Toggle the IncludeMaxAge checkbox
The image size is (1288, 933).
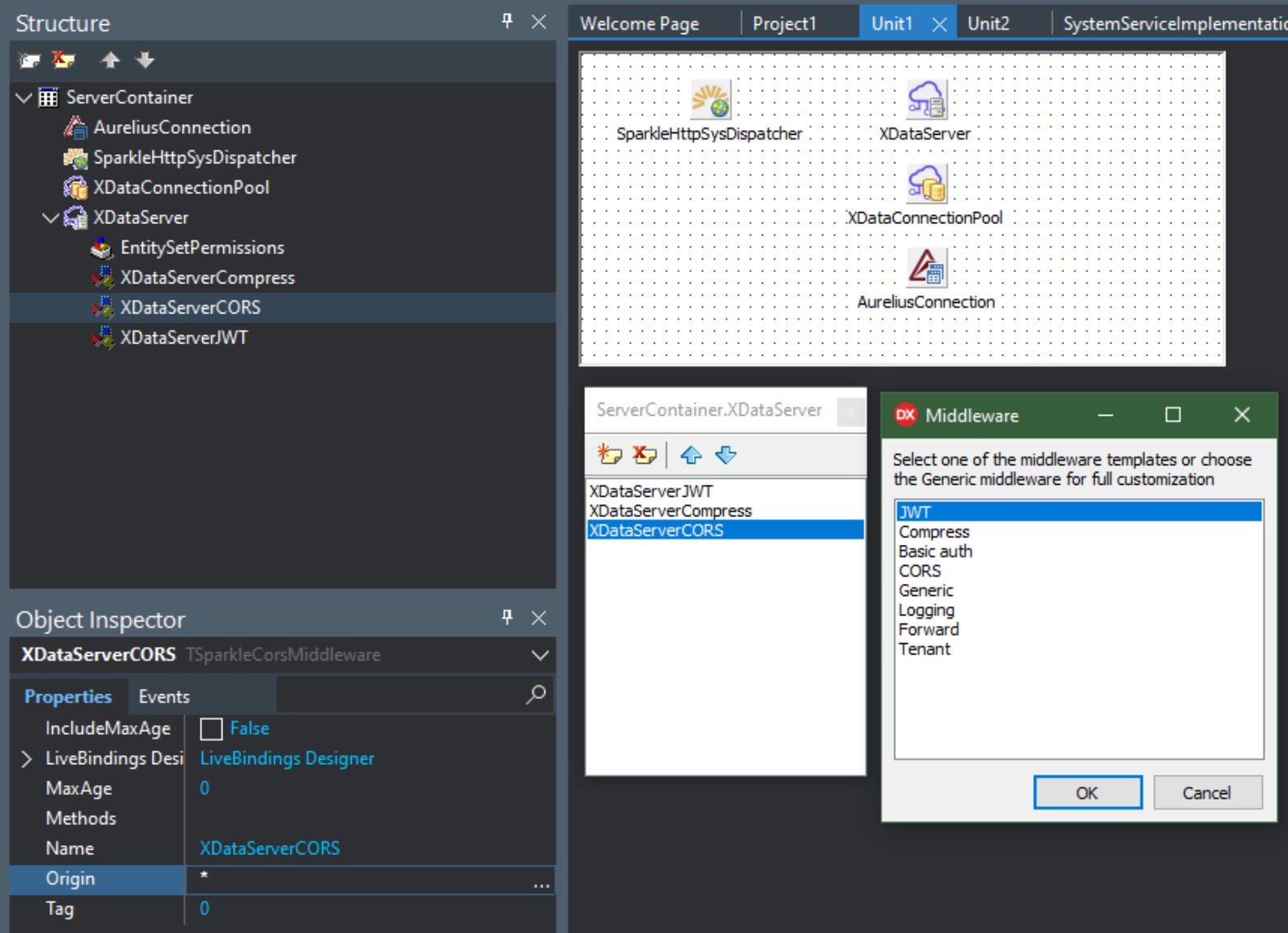211,728
